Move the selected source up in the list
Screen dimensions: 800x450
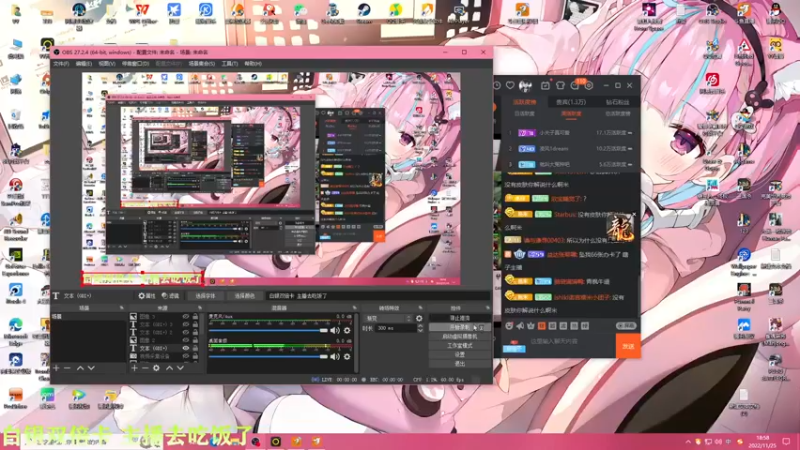(x=169, y=368)
